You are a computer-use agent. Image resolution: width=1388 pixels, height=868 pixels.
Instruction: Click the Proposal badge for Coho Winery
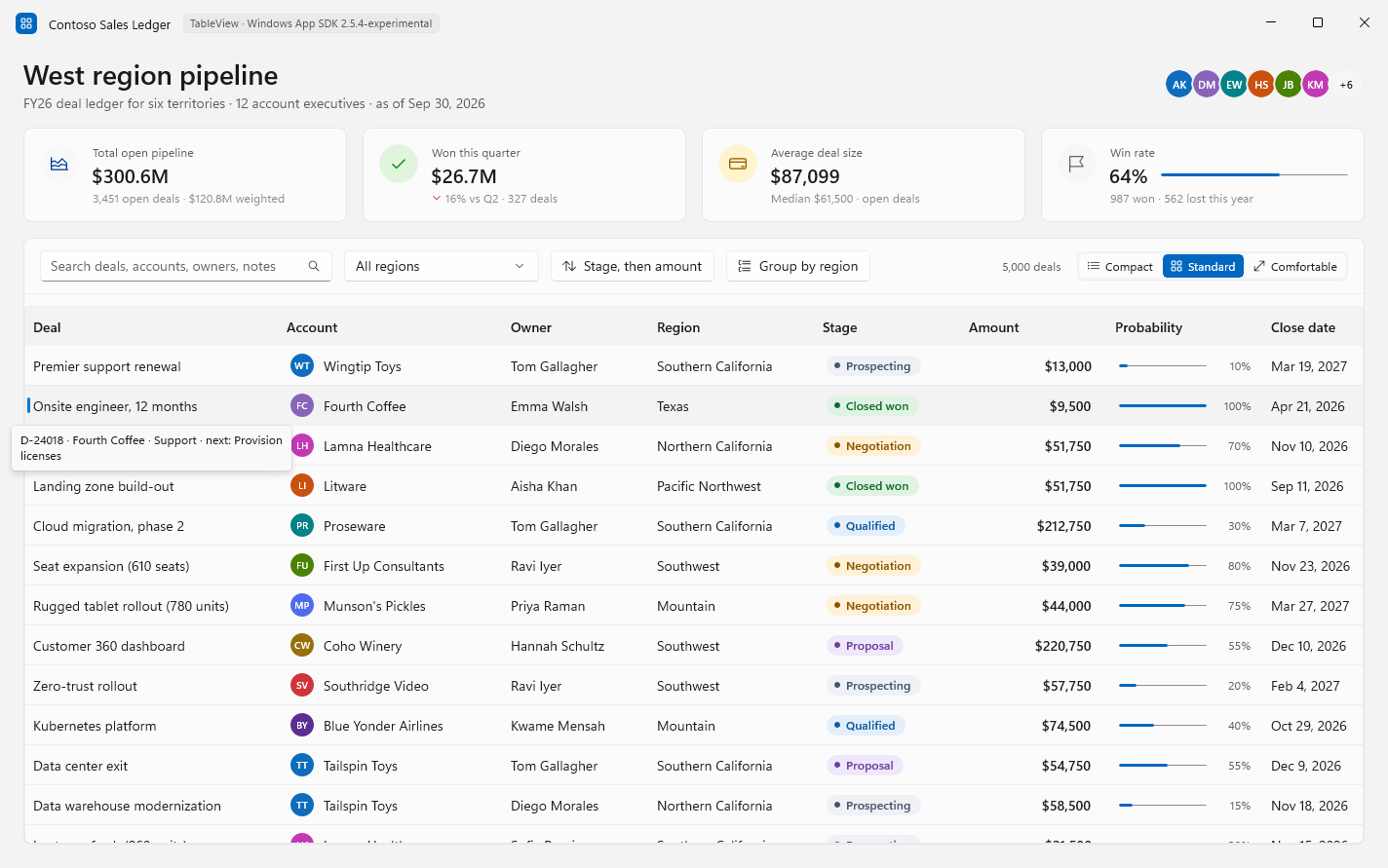865,646
